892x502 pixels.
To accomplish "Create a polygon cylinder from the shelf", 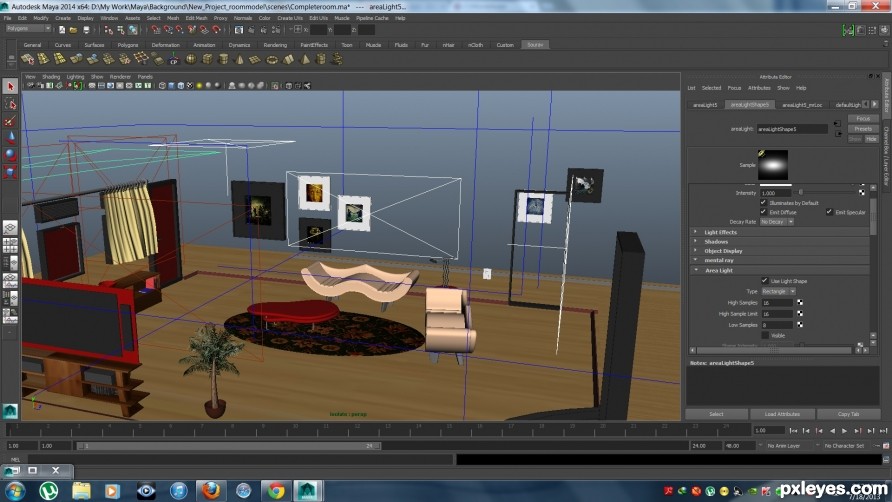I will tap(224, 59).
